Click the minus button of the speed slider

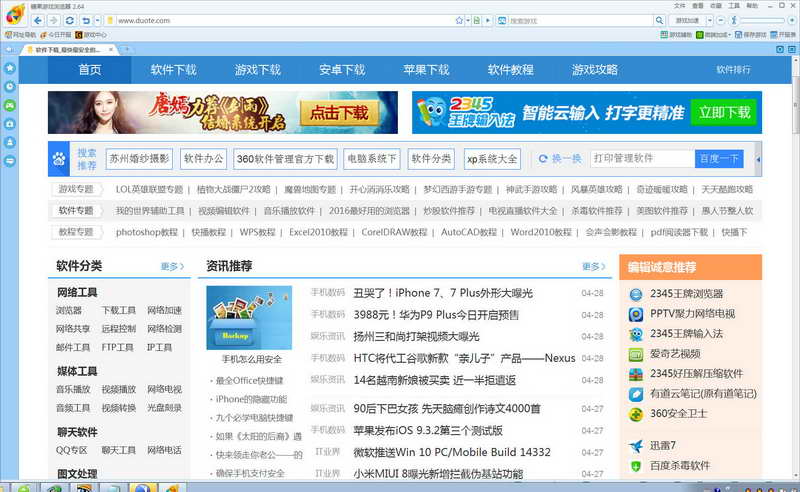coord(720,20)
